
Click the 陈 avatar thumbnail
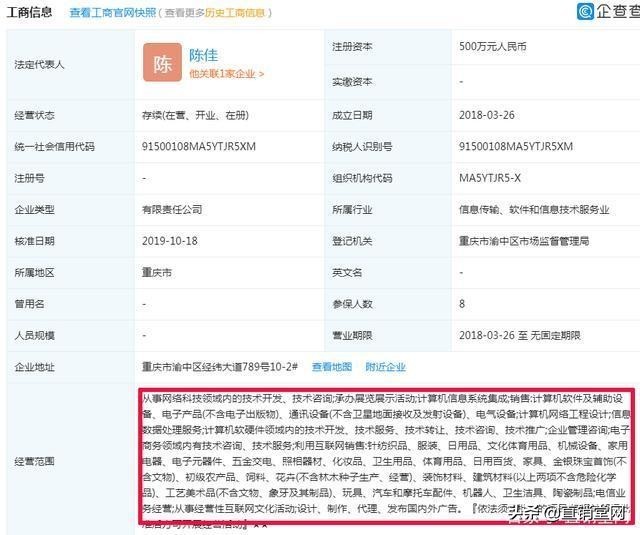pyautogui.click(x=162, y=63)
